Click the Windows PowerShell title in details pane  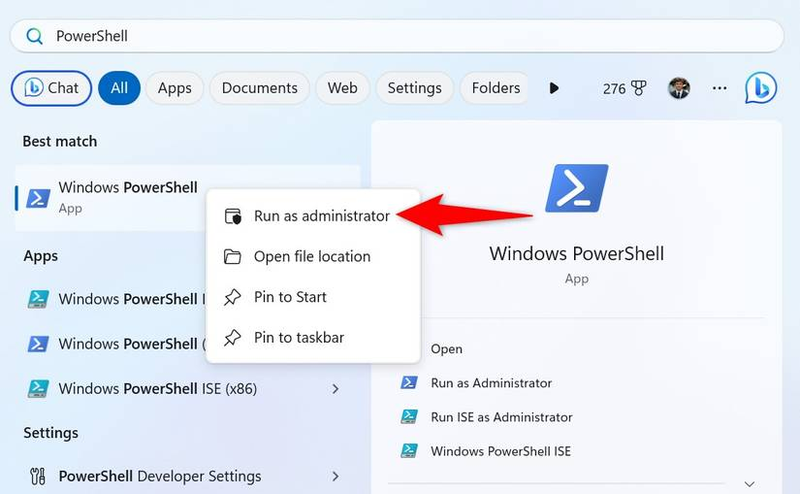[577, 254]
